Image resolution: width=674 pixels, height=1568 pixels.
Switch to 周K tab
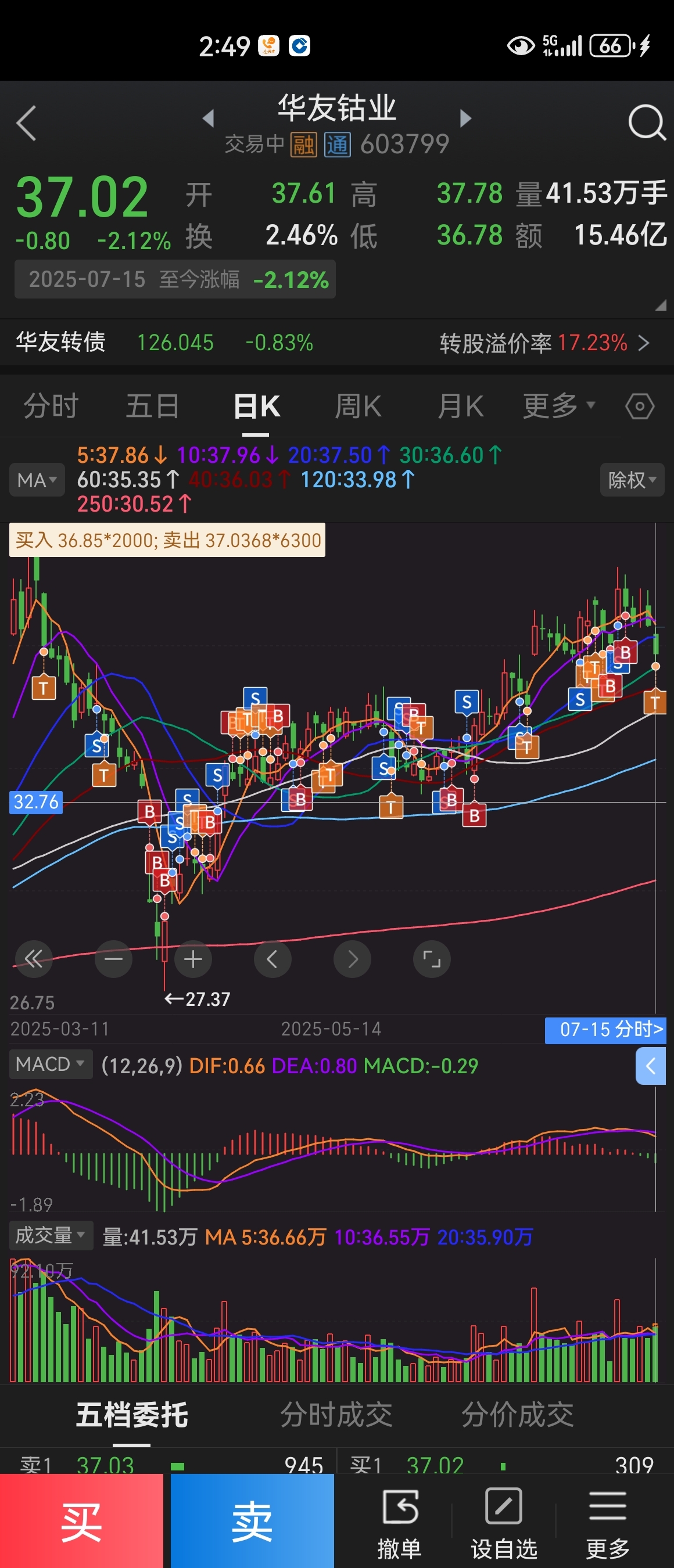pyautogui.click(x=358, y=406)
